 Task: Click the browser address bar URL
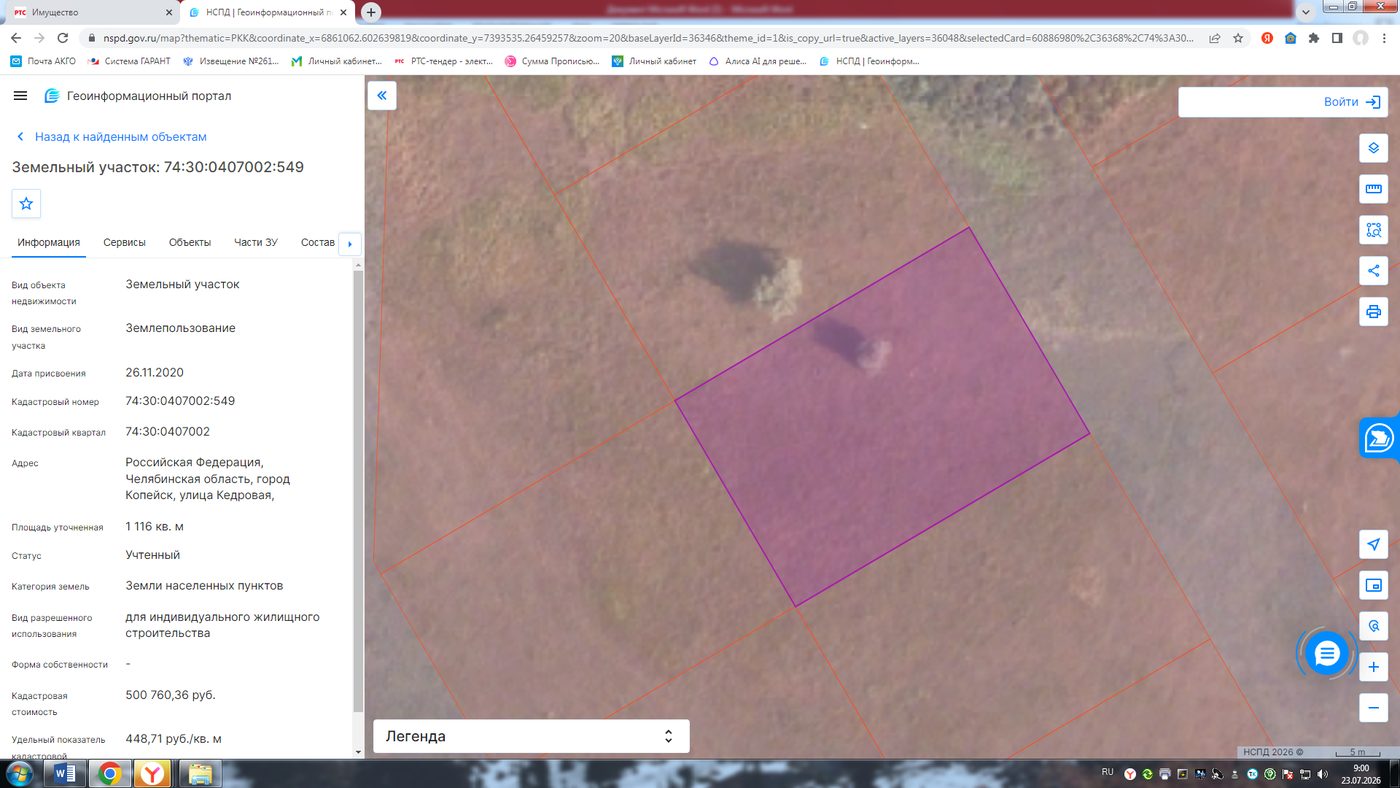648,38
